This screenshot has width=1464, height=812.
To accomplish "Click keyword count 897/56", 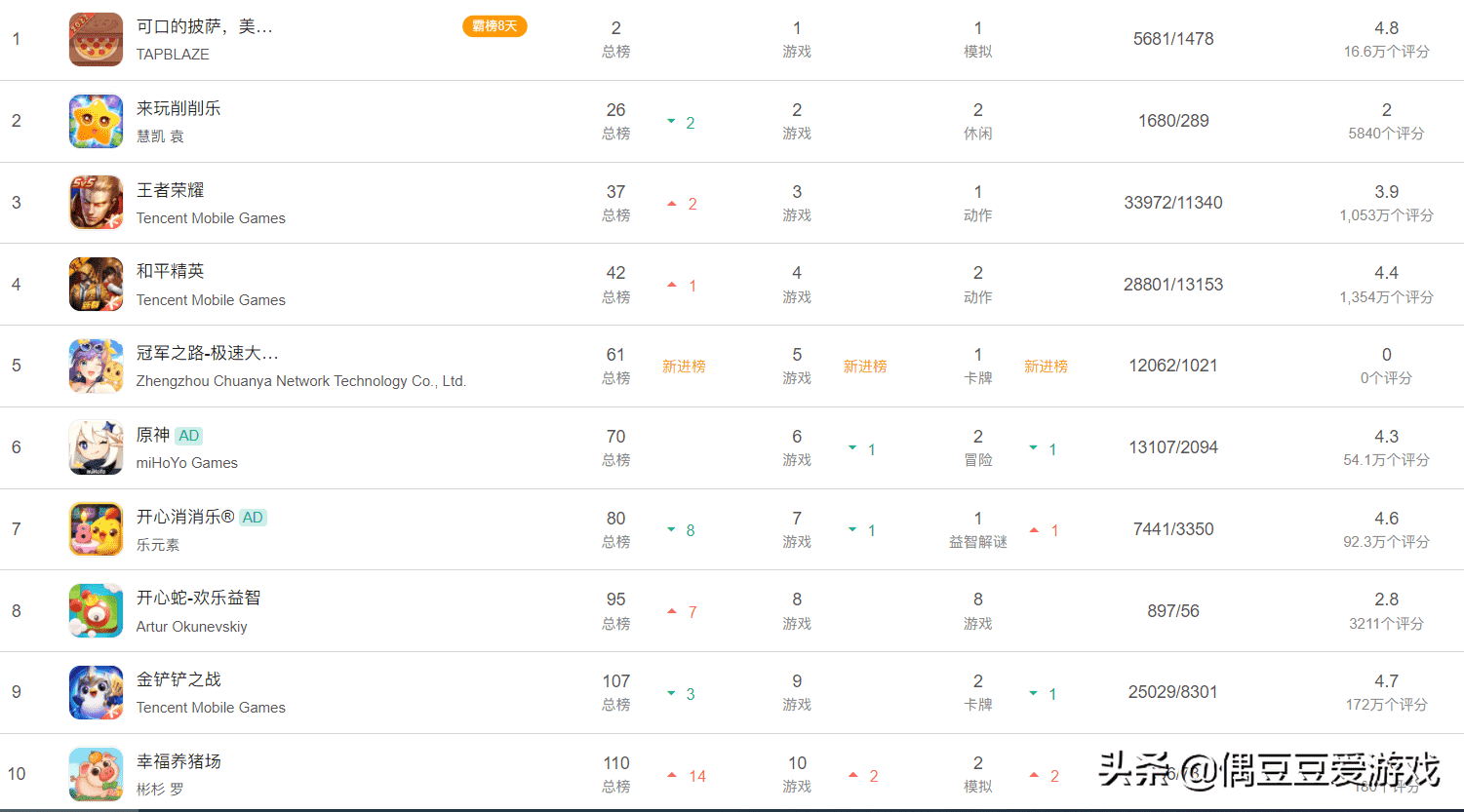I will (1173, 611).
